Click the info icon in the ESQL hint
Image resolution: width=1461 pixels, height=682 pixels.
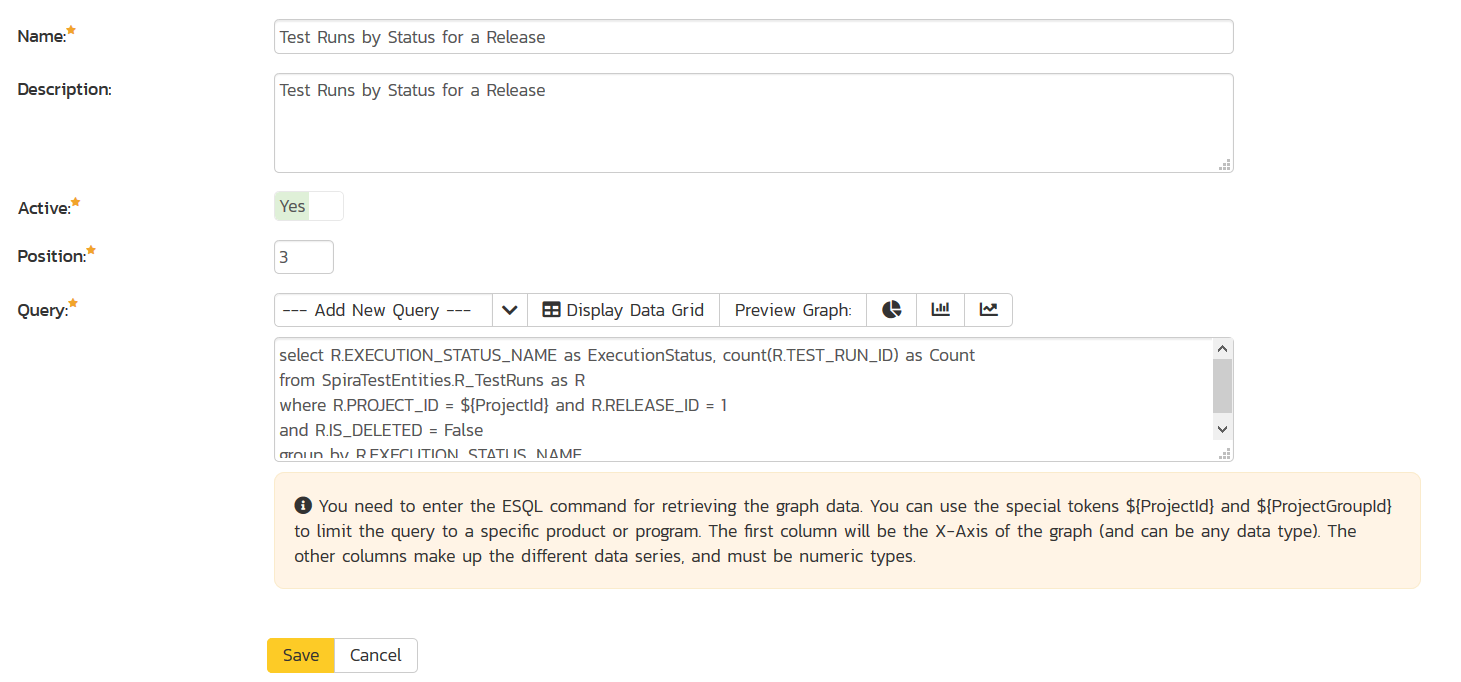(x=303, y=506)
